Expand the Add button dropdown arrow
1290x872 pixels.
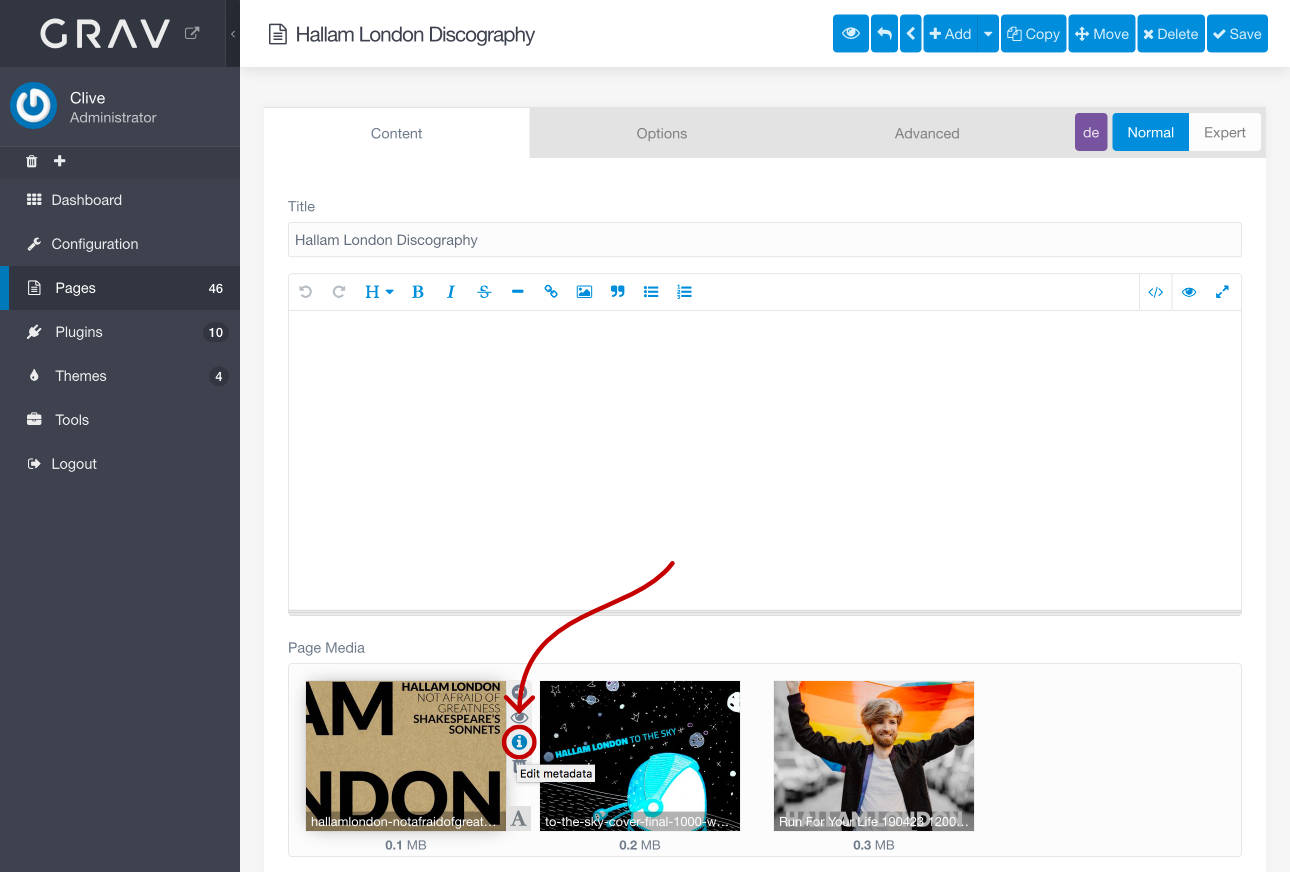[x=988, y=34]
